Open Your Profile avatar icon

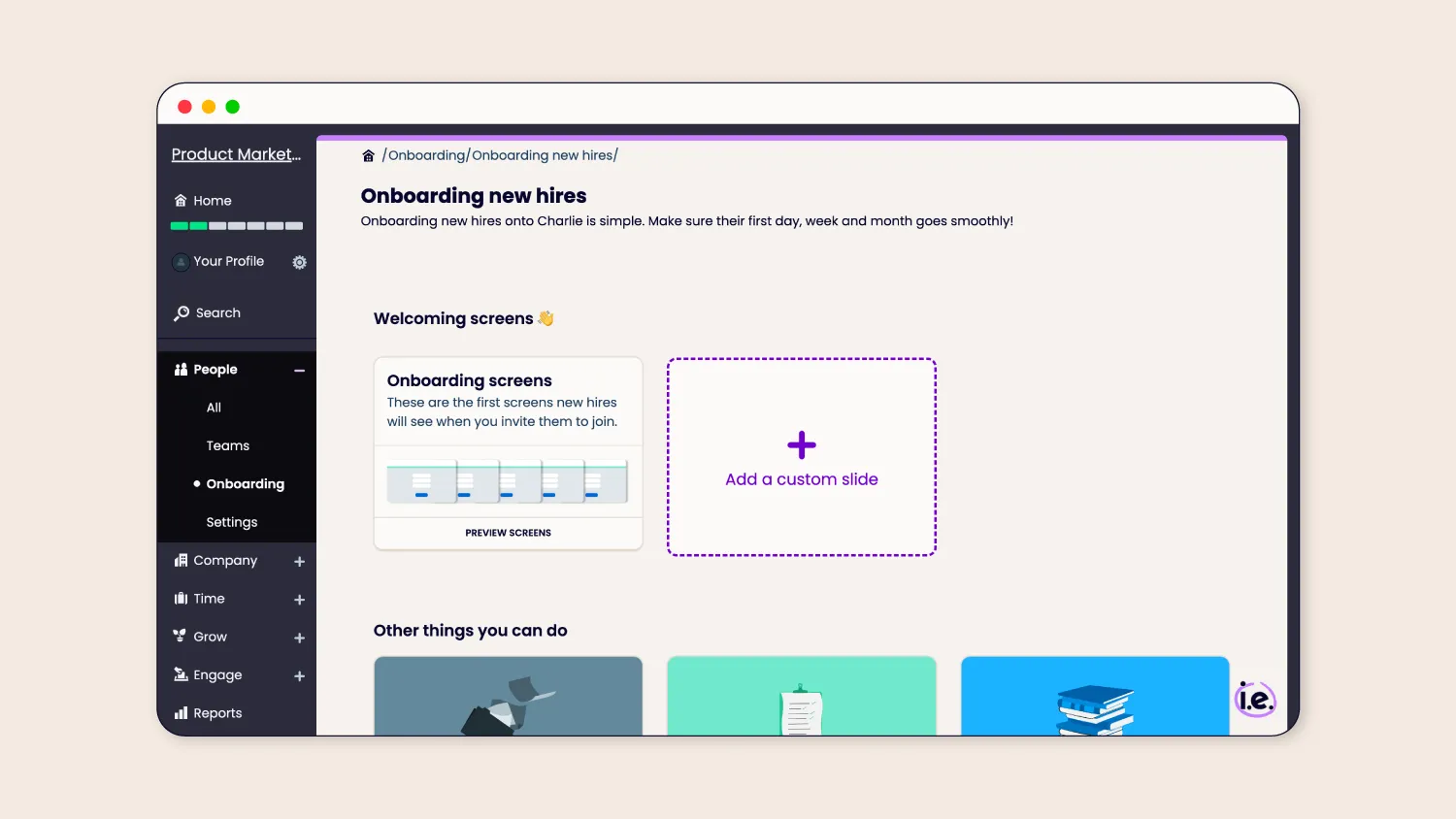tap(181, 262)
